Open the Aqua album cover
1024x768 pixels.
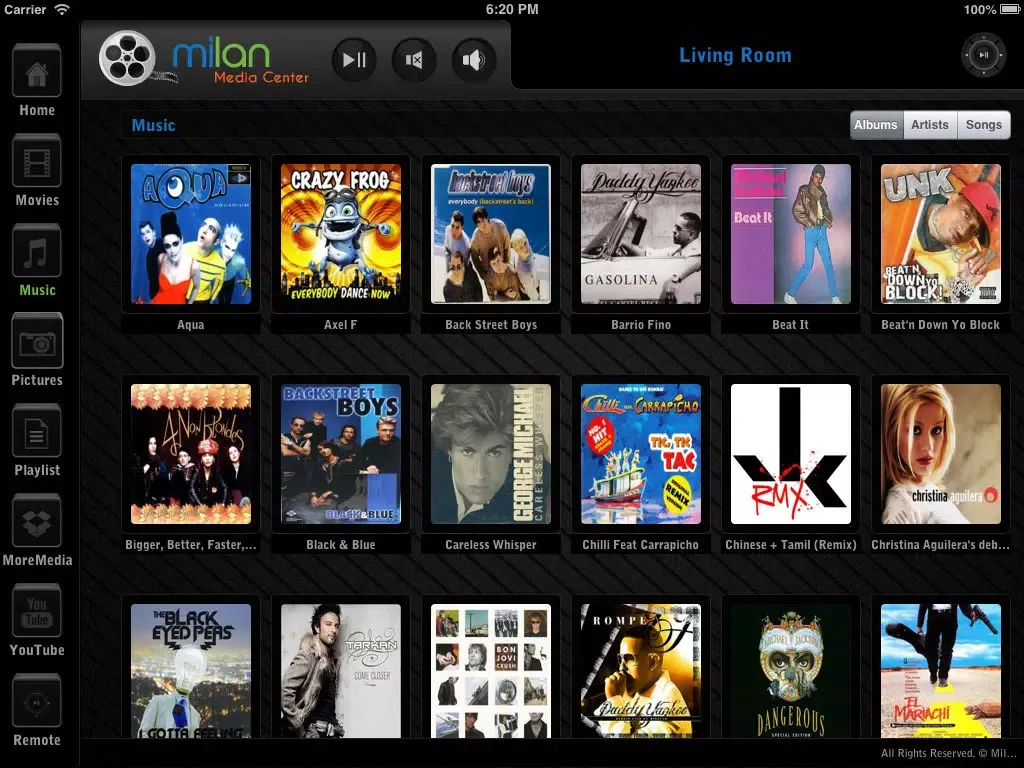(x=191, y=234)
